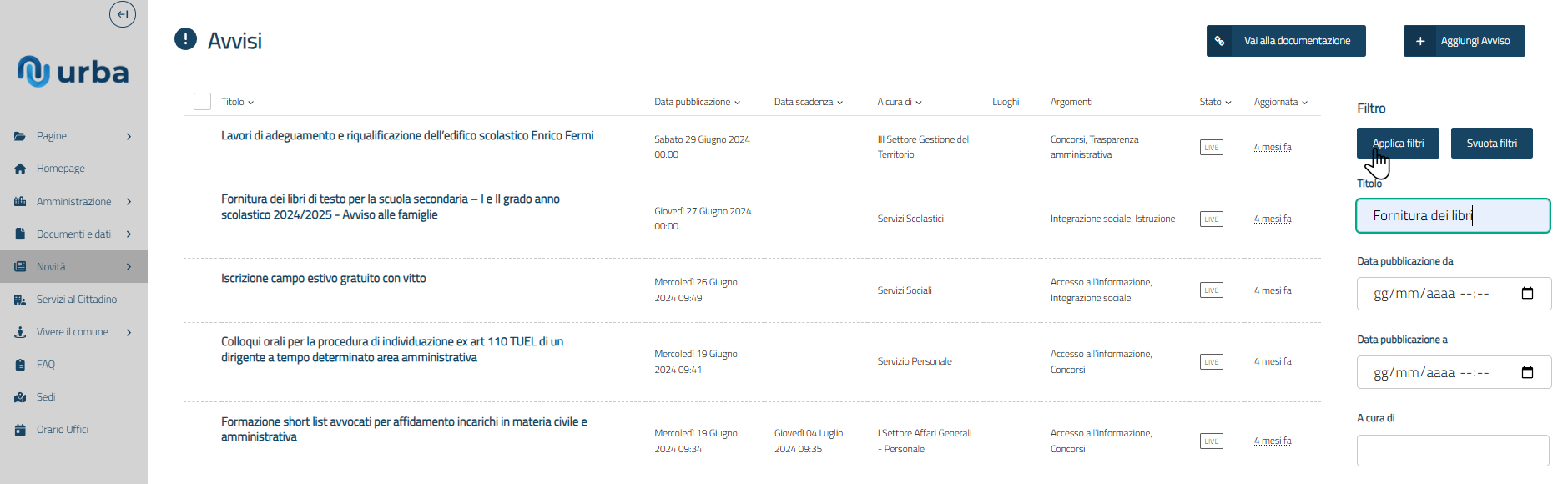
Task: Open the Iscrizione campo estivo gratuito notice
Action: pyautogui.click(x=324, y=279)
